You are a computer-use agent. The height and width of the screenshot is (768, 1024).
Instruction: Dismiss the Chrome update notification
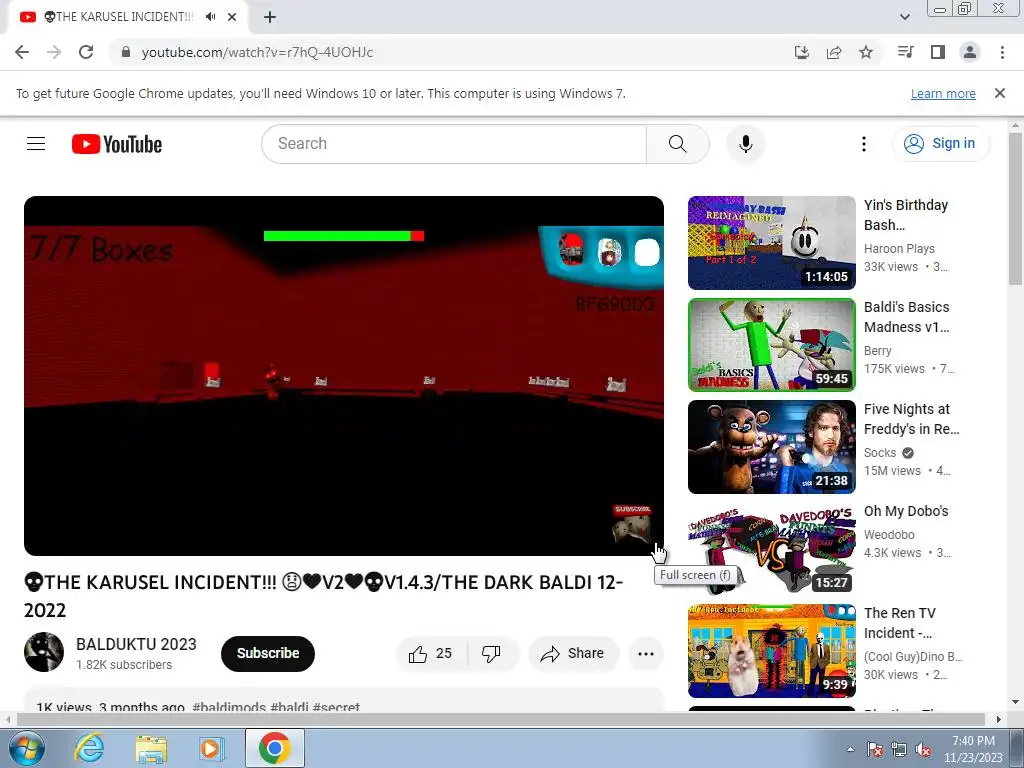click(999, 93)
